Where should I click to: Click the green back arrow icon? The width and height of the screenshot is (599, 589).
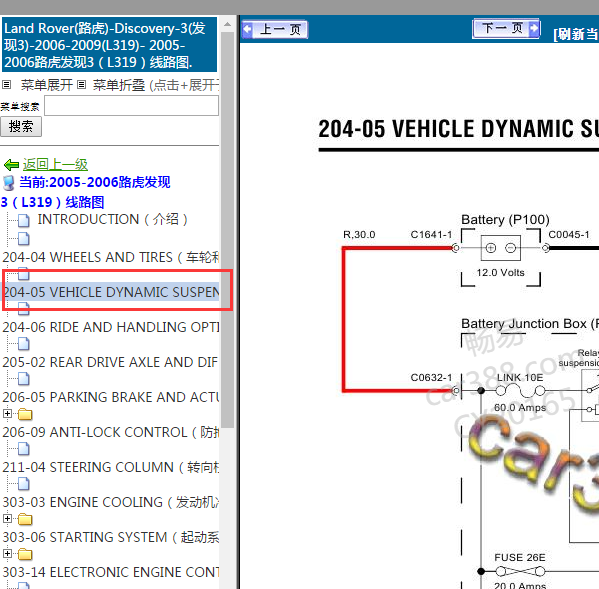(x=11, y=165)
